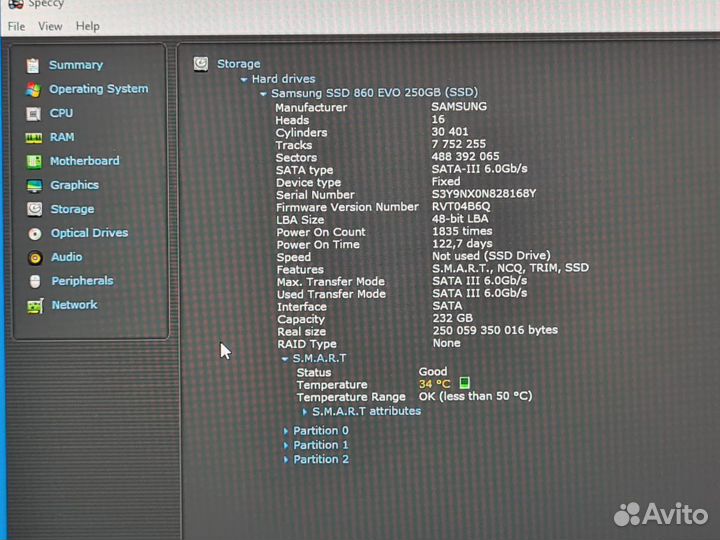Click the LBA Size value 48-bit LBA

point(460,219)
